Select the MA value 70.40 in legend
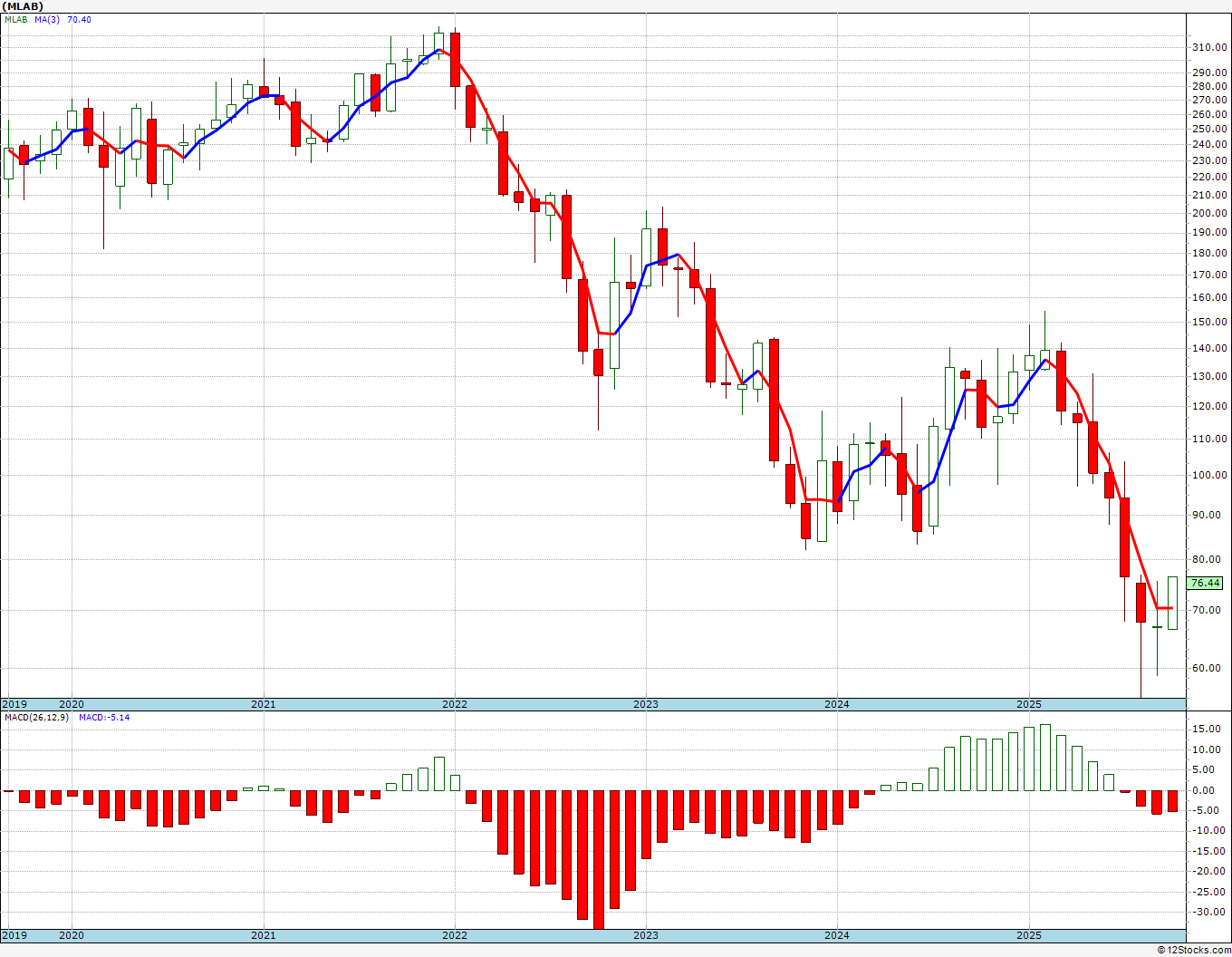Image resolution: width=1232 pixels, height=957 pixels. point(79,20)
